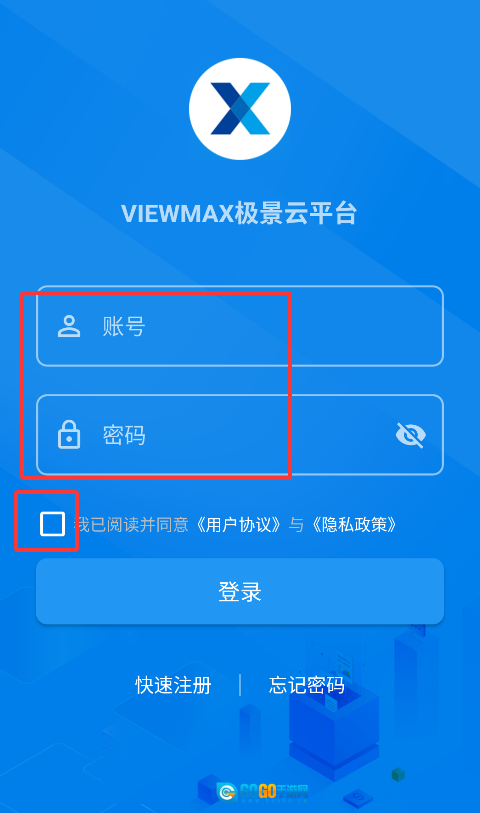The width and height of the screenshot is (480, 813).
Task: Focus the 账号 account input field
Action: pyautogui.click(x=240, y=326)
